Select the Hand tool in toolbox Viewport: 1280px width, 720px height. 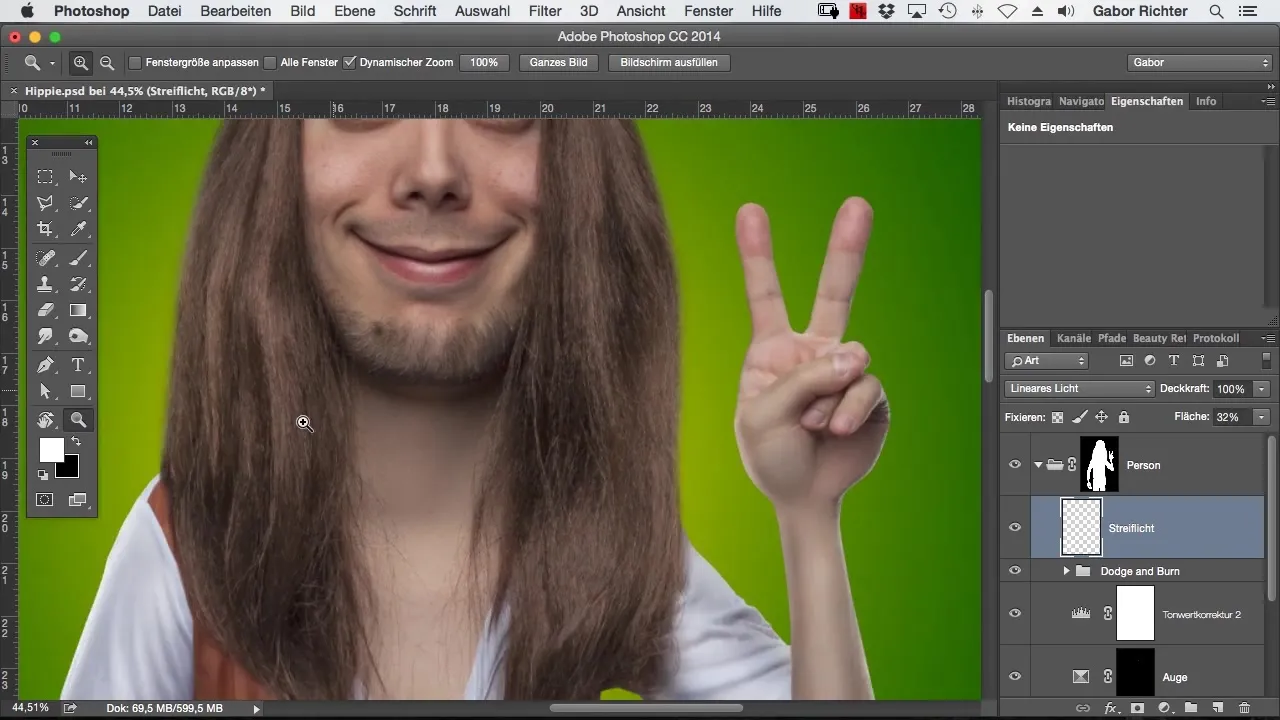pos(46,420)
